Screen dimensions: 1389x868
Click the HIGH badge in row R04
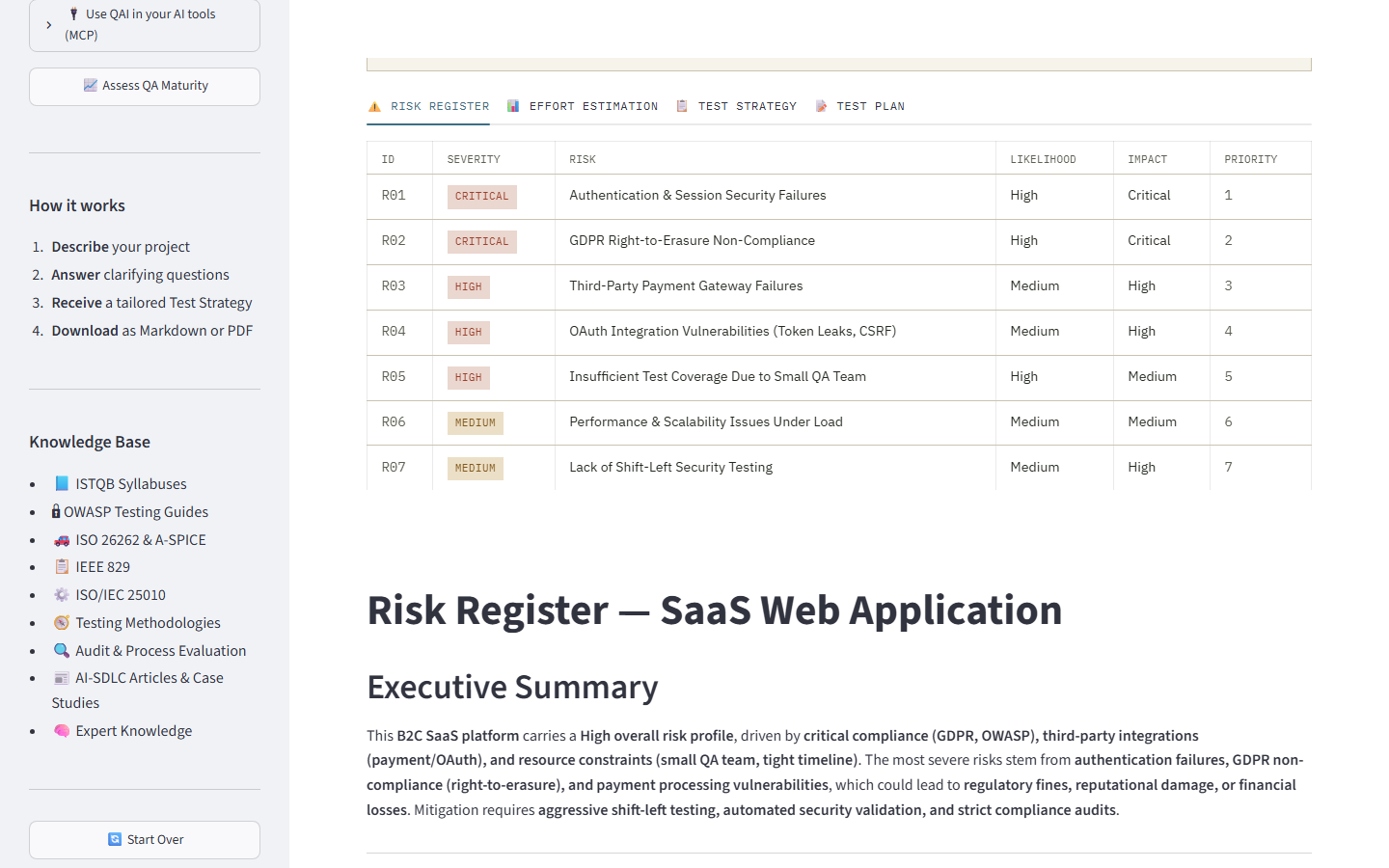[469, 333]
